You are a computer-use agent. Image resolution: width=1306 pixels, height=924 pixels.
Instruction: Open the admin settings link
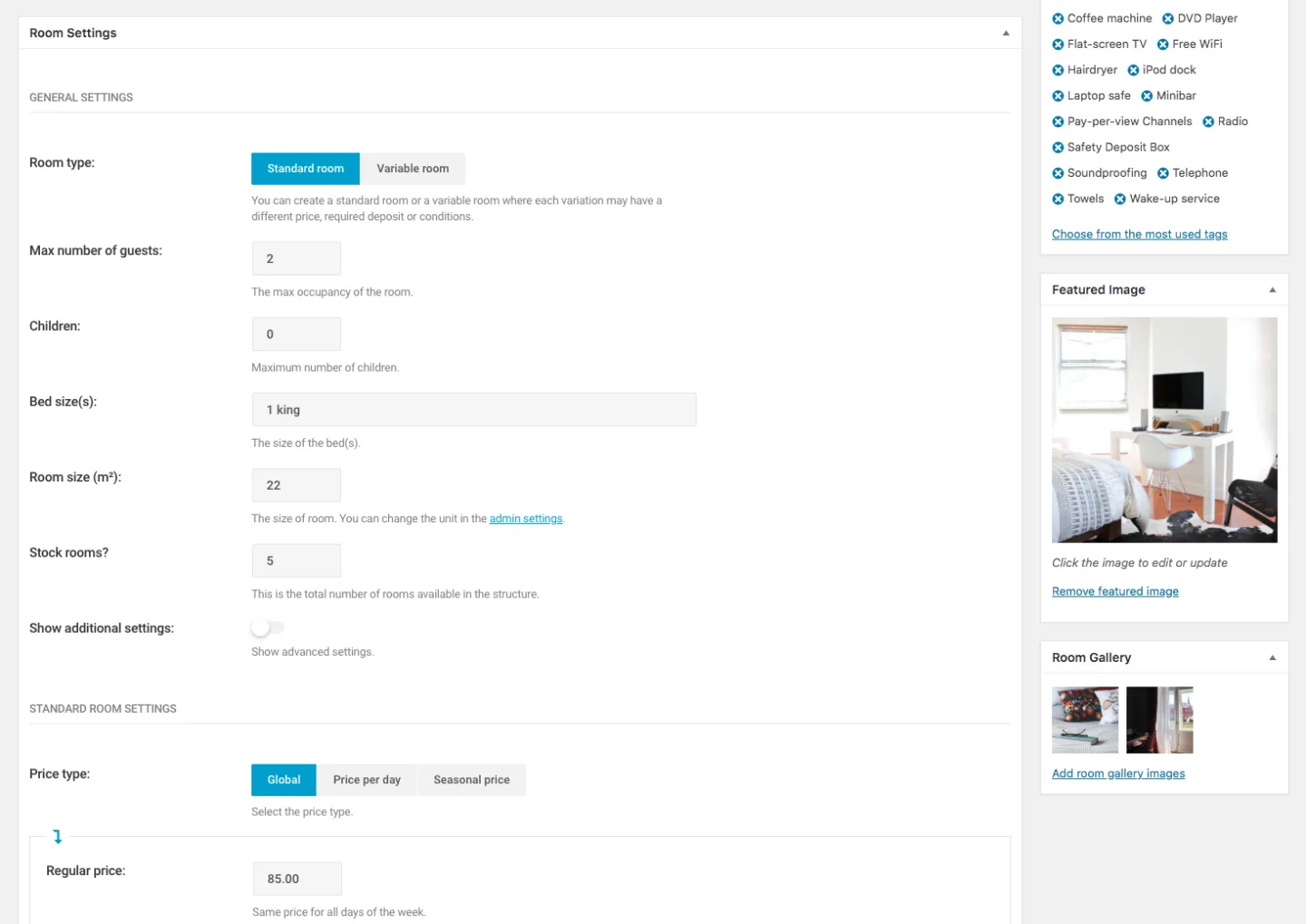click(526, 519)
